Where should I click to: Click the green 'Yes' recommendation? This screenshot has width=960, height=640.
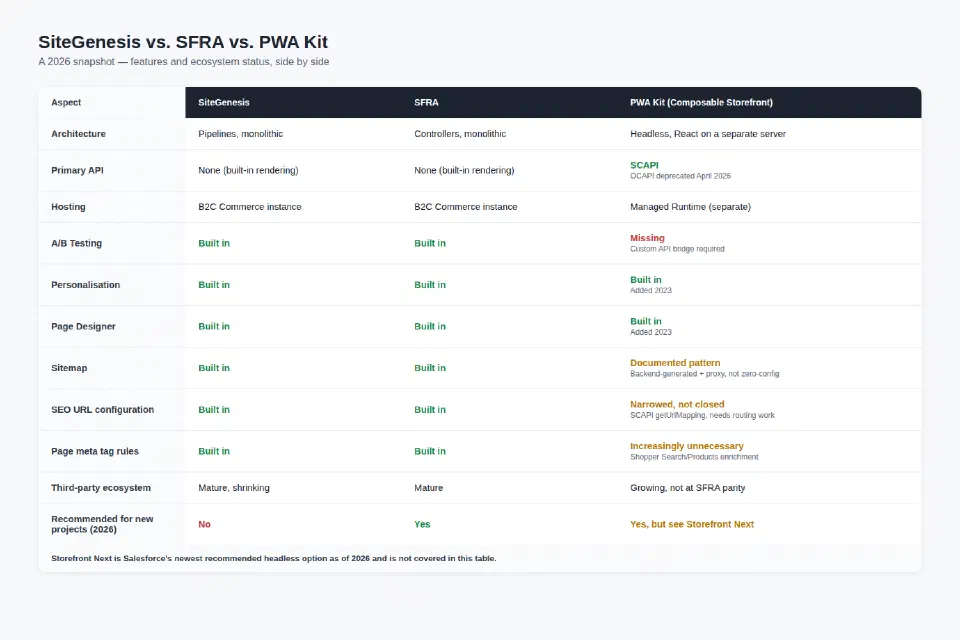tap(422, 524)
